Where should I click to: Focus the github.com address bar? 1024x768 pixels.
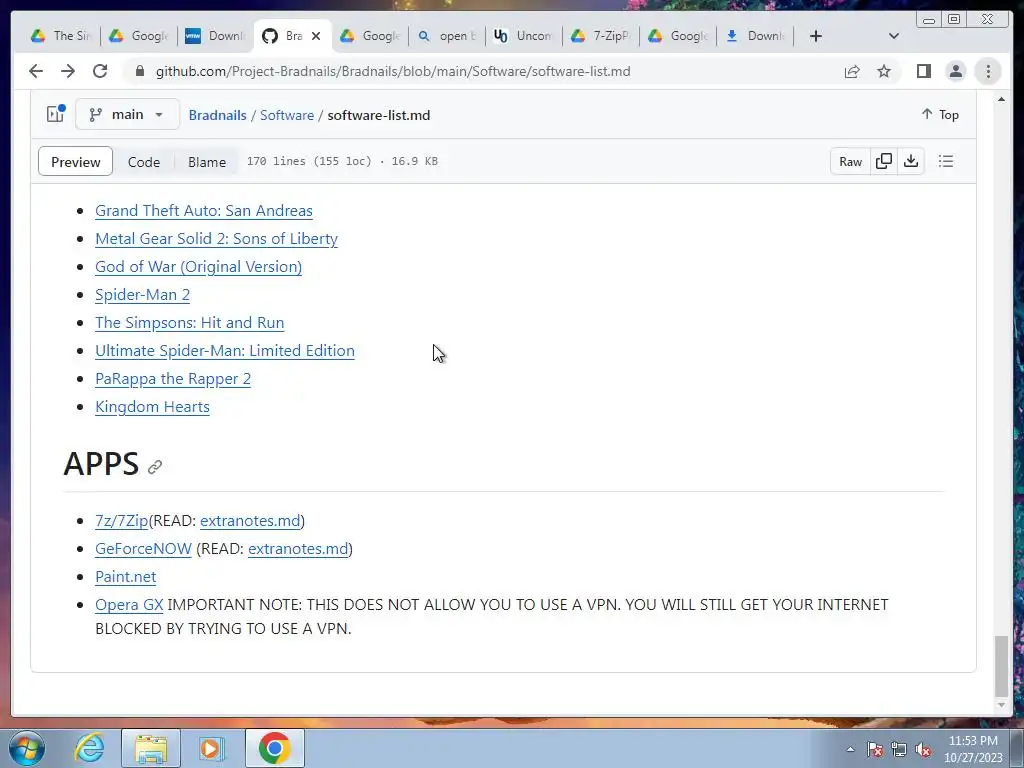[x=392, y=71]
